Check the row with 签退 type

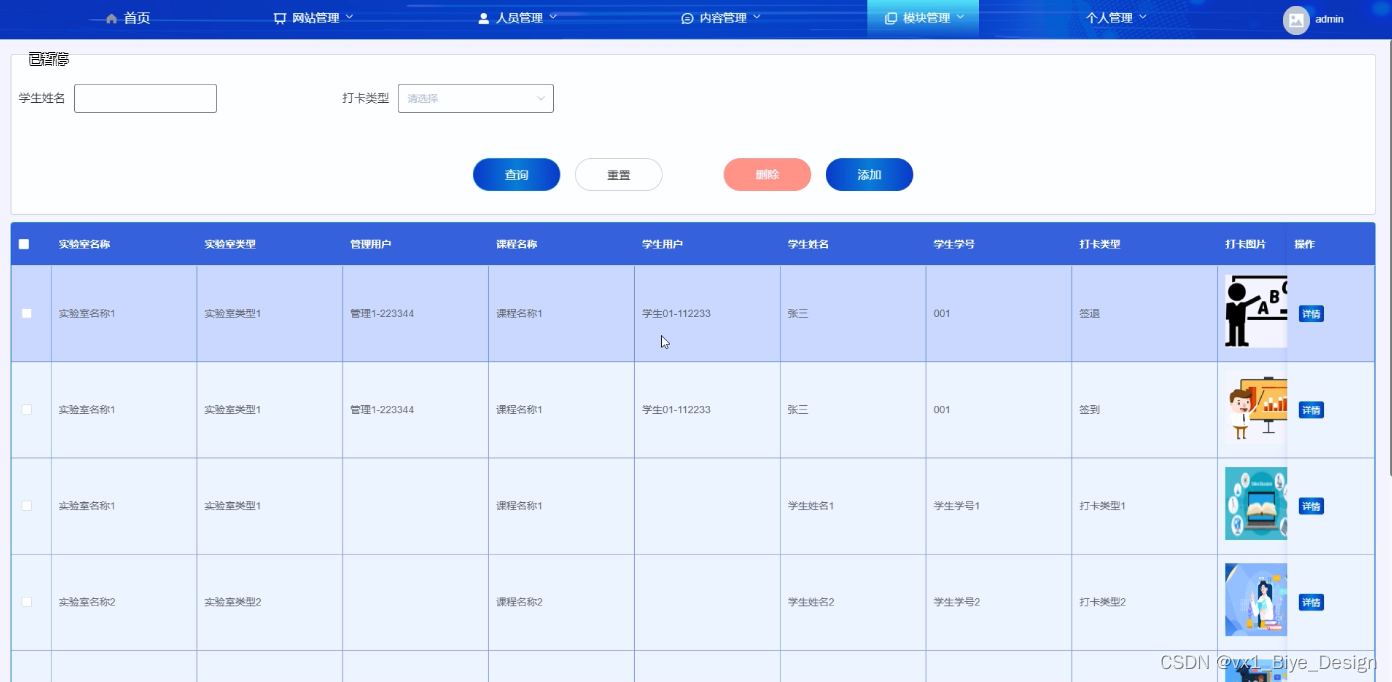27,313
